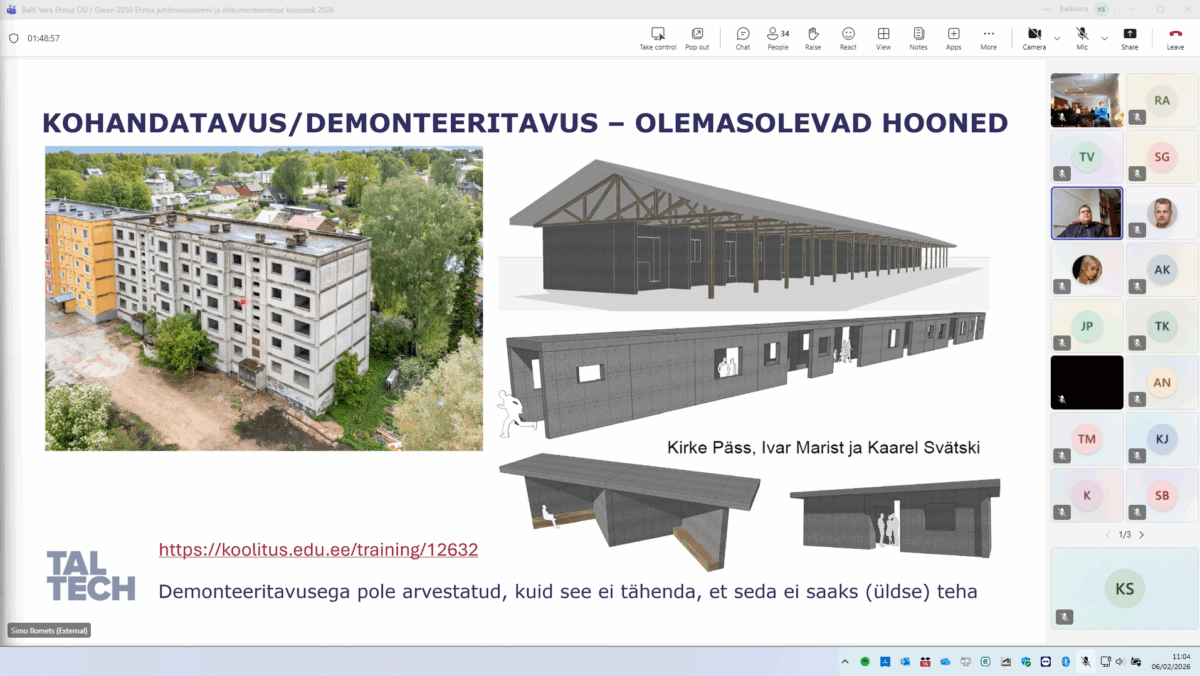
Task: Turn on the Camera
Action: [1034, 38]
